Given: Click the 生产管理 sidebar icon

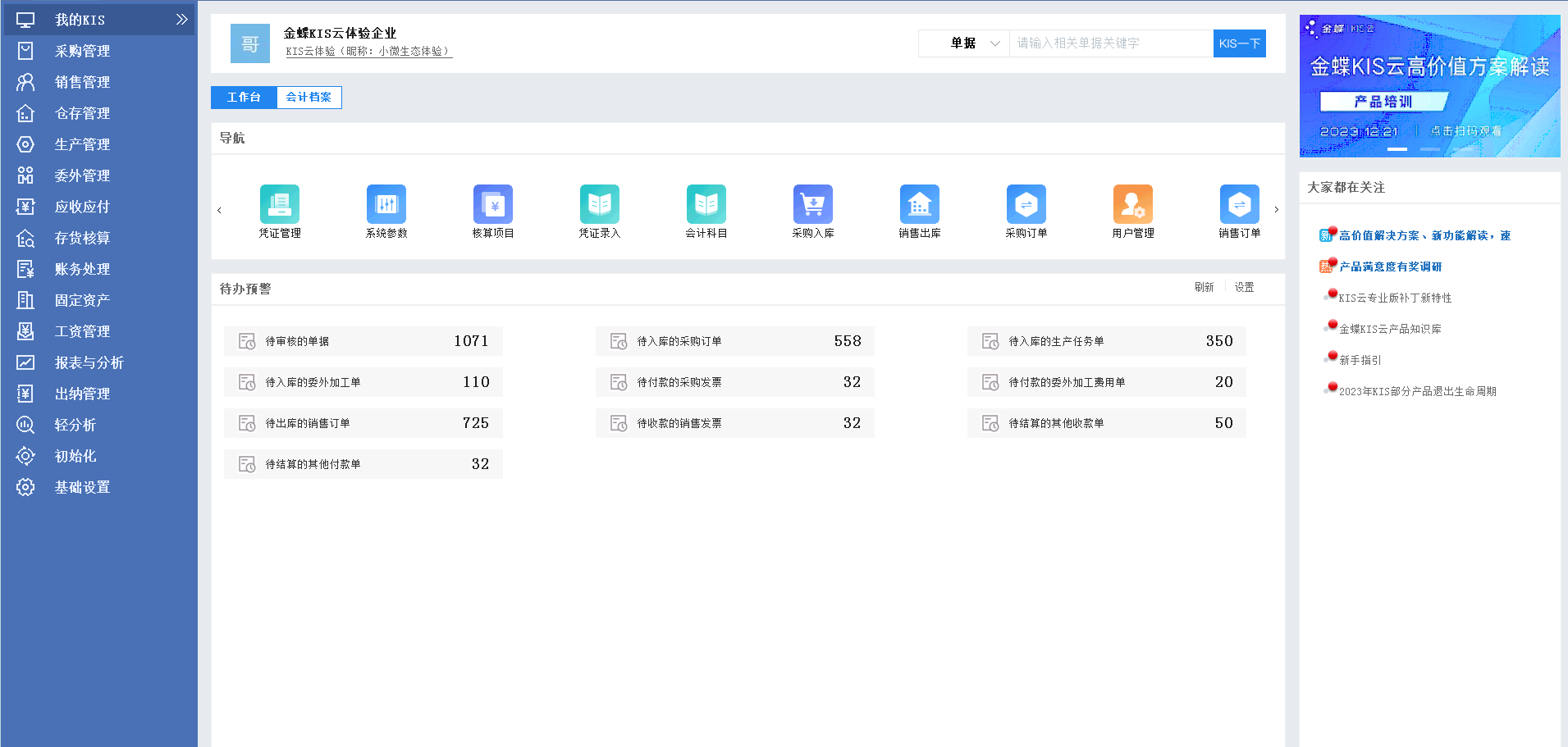Looking at the screenshot, I should pyautogui.click(x=25, y=144).
